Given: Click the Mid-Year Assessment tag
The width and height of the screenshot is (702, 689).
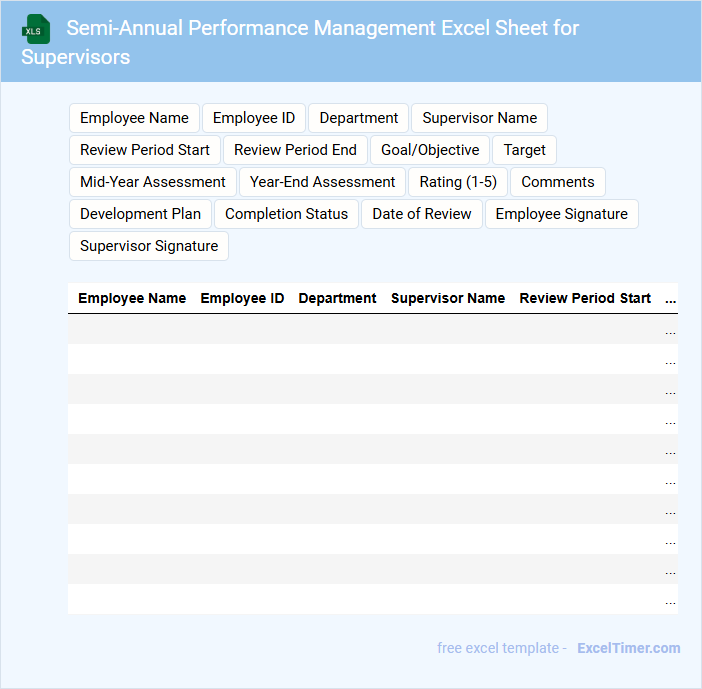Looking at the screenshot, I should [x=153, y=182].
